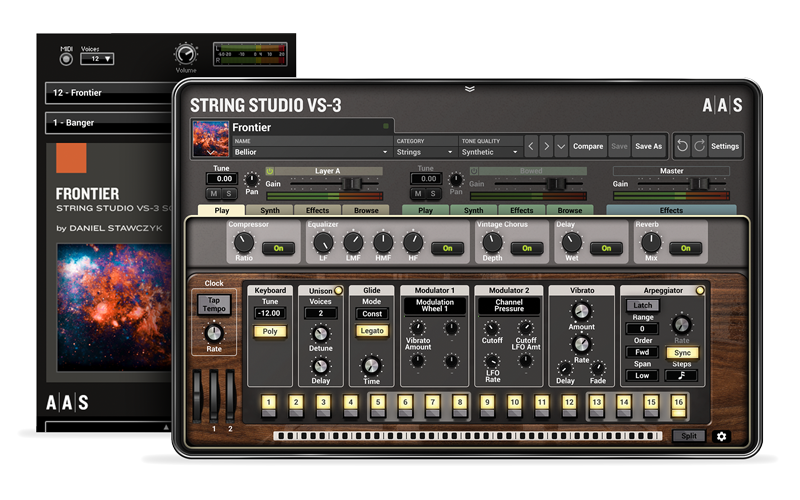Click the Layer A Mute button

pyautogui.click(x=214, y=193)
